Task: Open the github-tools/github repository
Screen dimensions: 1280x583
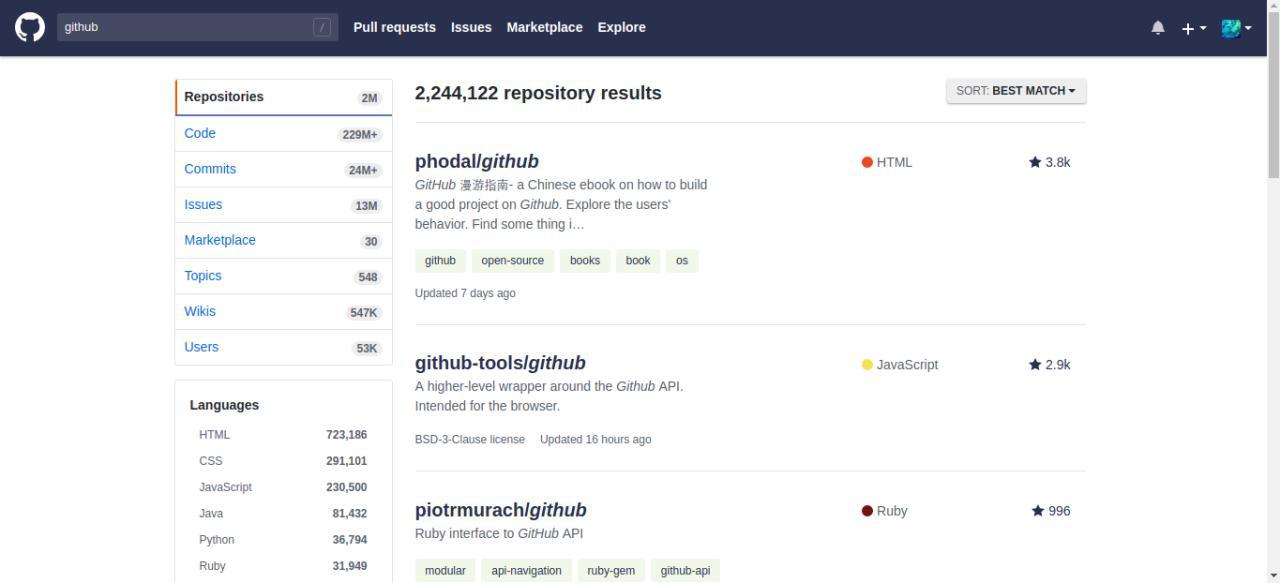Action: tap(500, 363)
